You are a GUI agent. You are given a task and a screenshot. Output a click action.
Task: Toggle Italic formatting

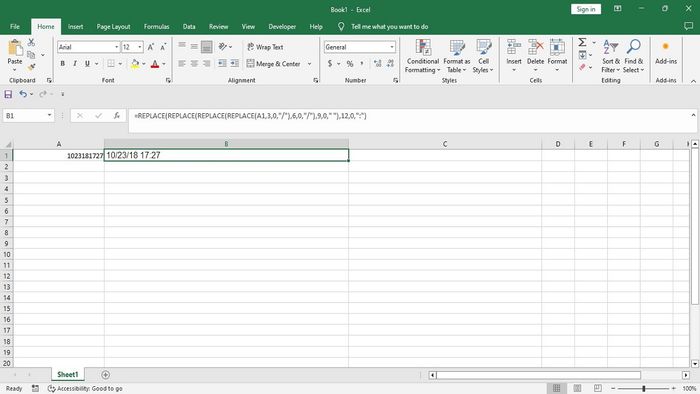(x=75, y=64)
